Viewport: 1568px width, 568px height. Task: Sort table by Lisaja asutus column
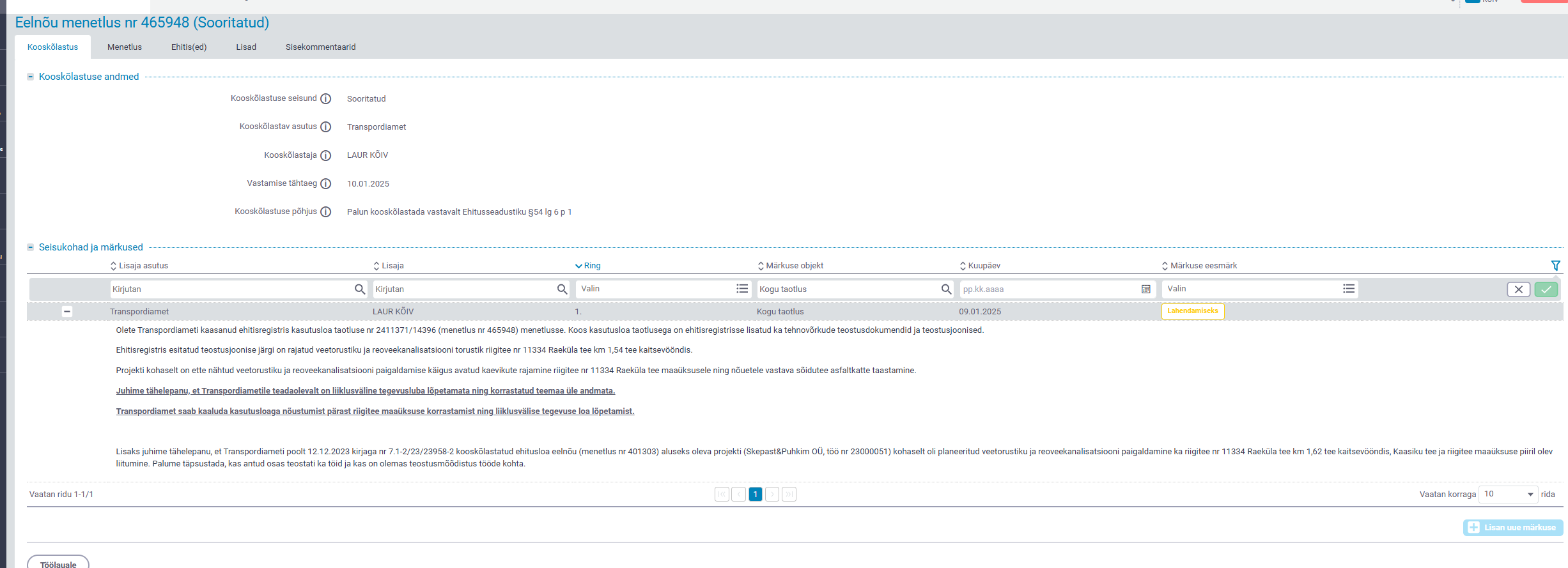(139, 266)
